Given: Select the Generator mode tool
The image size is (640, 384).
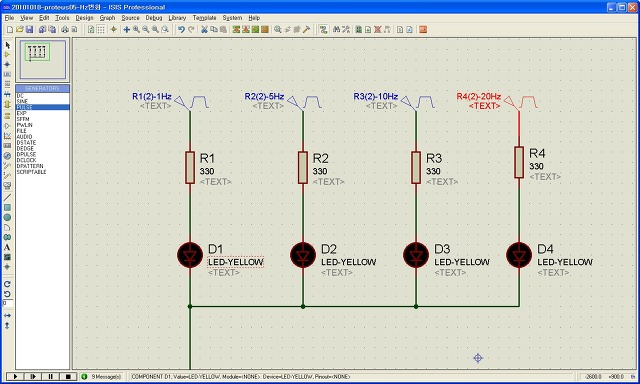Looking at the screenshot, I should pyautogui.click(x=7, y=155).
